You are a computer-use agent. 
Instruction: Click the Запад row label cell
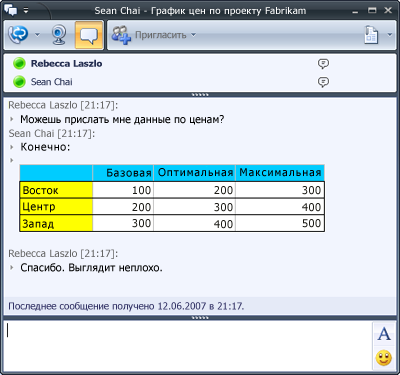(x=56, y=223)
